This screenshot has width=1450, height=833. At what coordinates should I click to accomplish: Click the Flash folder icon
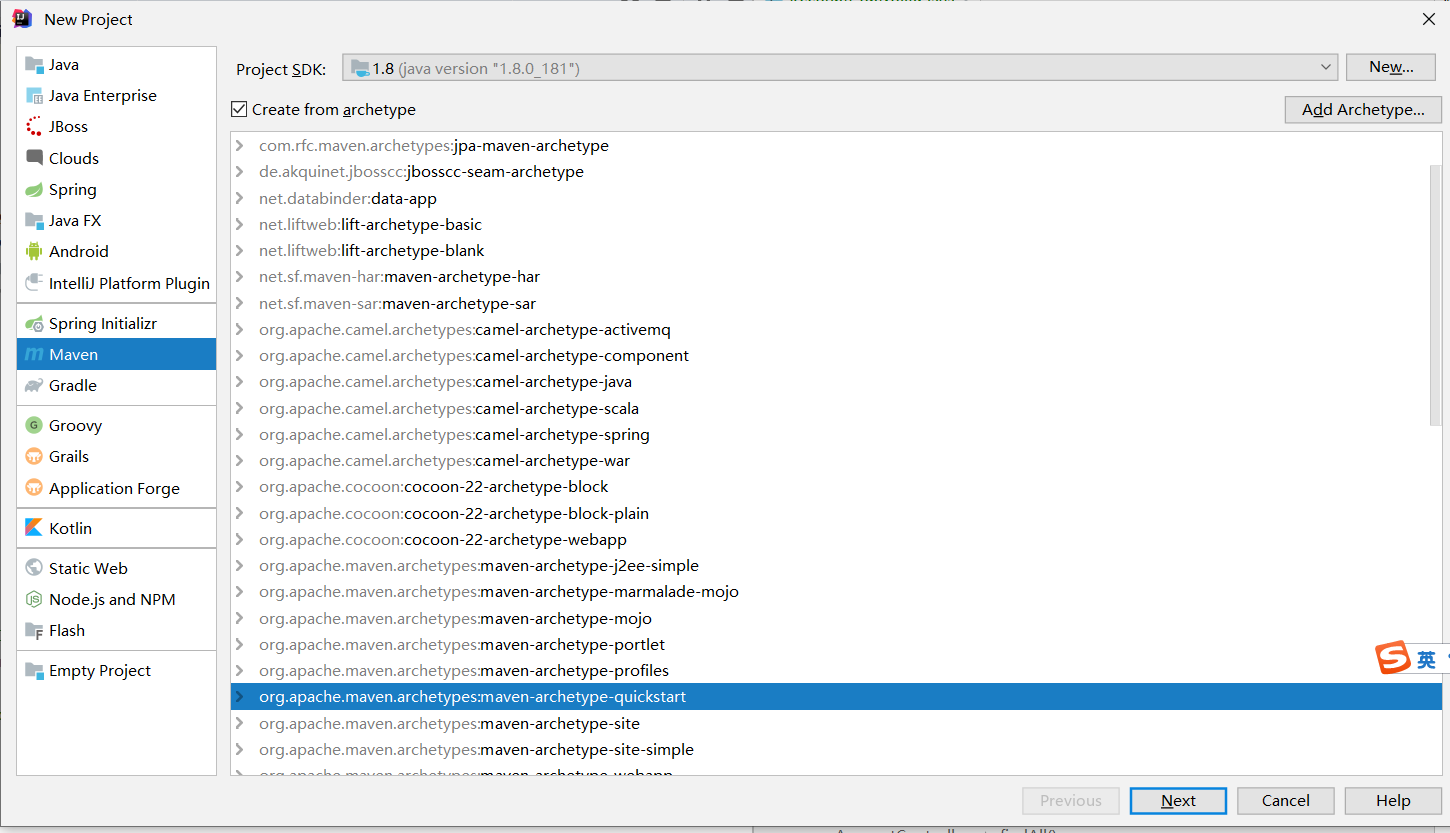pyautogui.click(x=34, y=631)
